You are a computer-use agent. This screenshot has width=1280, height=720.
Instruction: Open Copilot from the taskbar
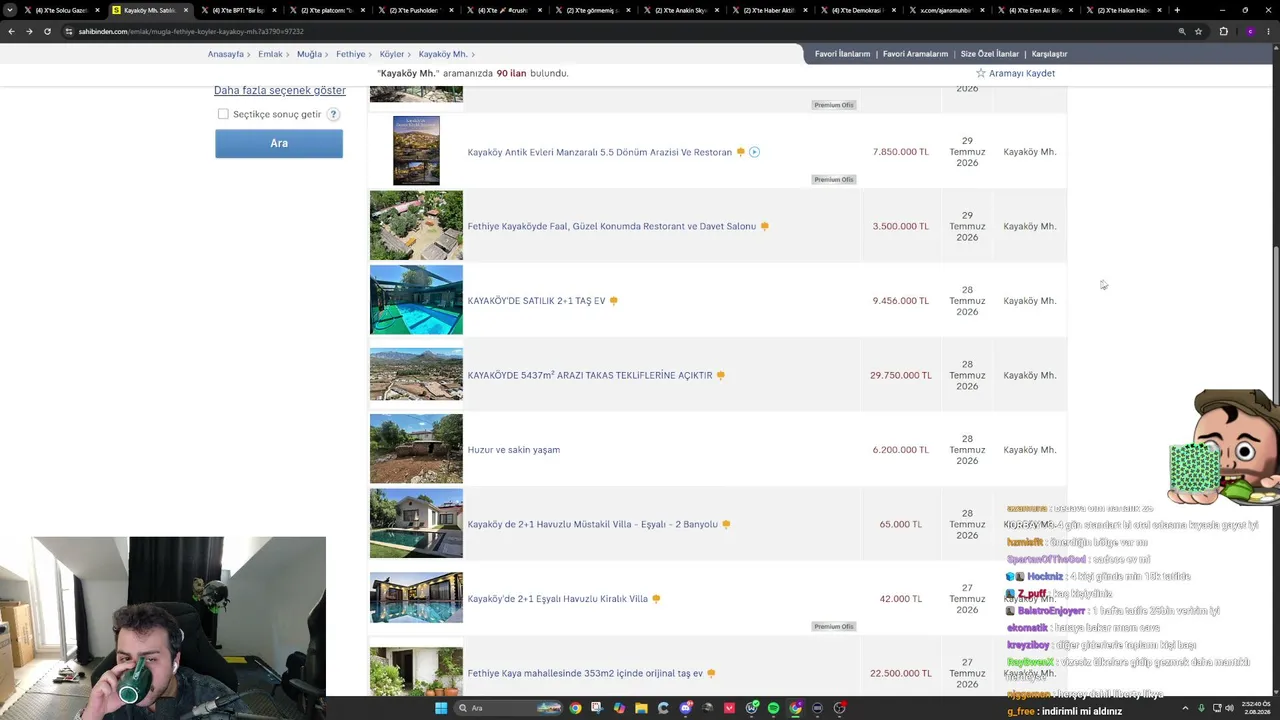point(619,708)
